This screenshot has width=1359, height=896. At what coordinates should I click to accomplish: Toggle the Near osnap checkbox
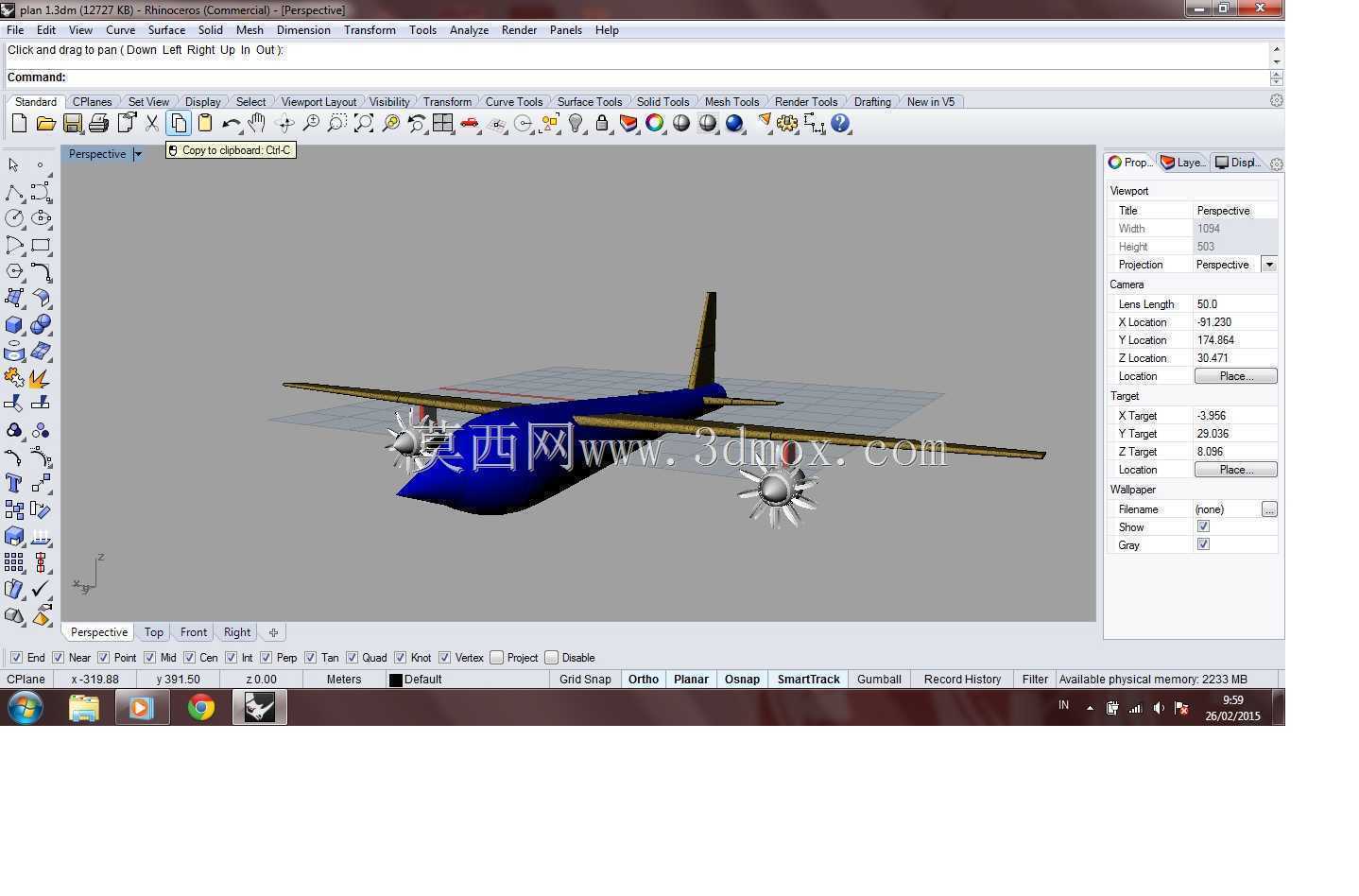[58, 658]
